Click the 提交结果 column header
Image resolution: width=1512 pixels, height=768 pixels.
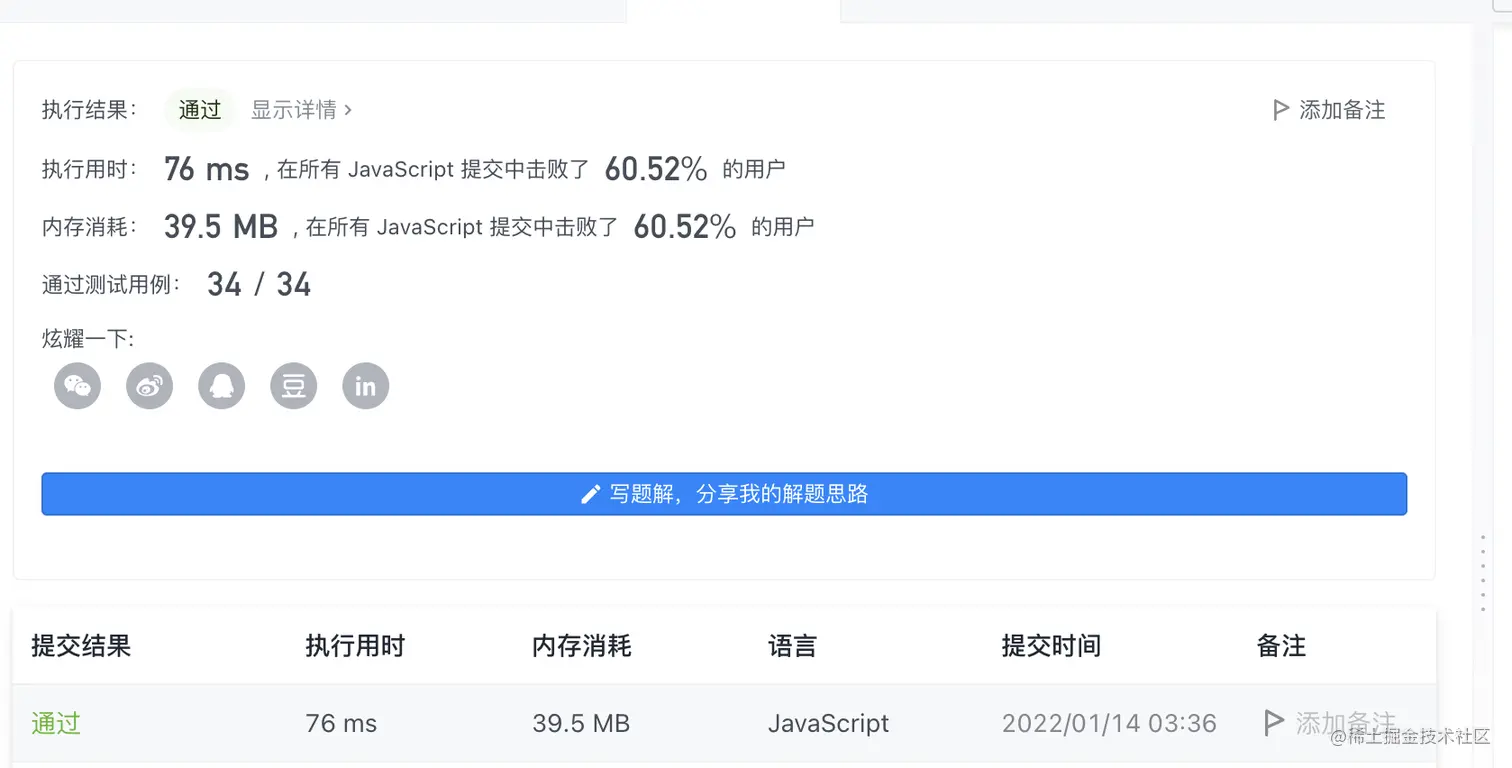coord(81,646)
